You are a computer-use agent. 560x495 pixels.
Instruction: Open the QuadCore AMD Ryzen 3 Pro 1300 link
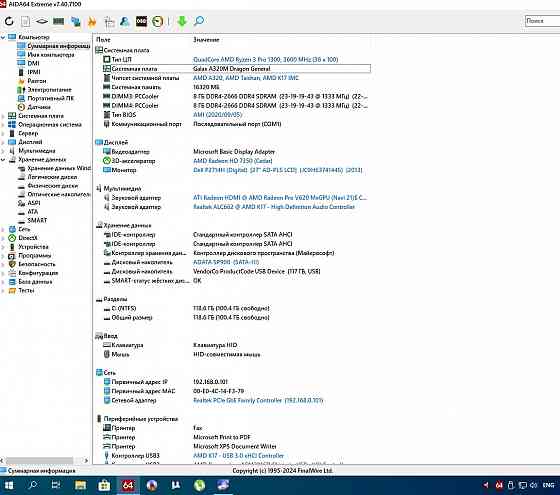click(265, 59)
